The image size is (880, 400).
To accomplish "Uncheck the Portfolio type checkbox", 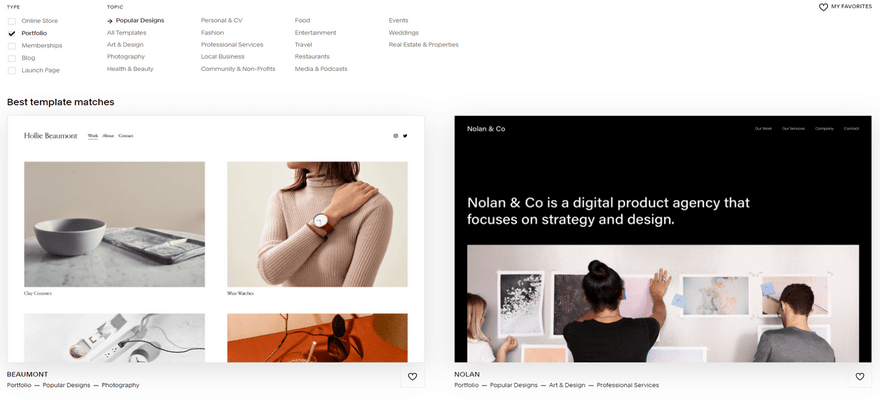I will [x=12, y=33].
